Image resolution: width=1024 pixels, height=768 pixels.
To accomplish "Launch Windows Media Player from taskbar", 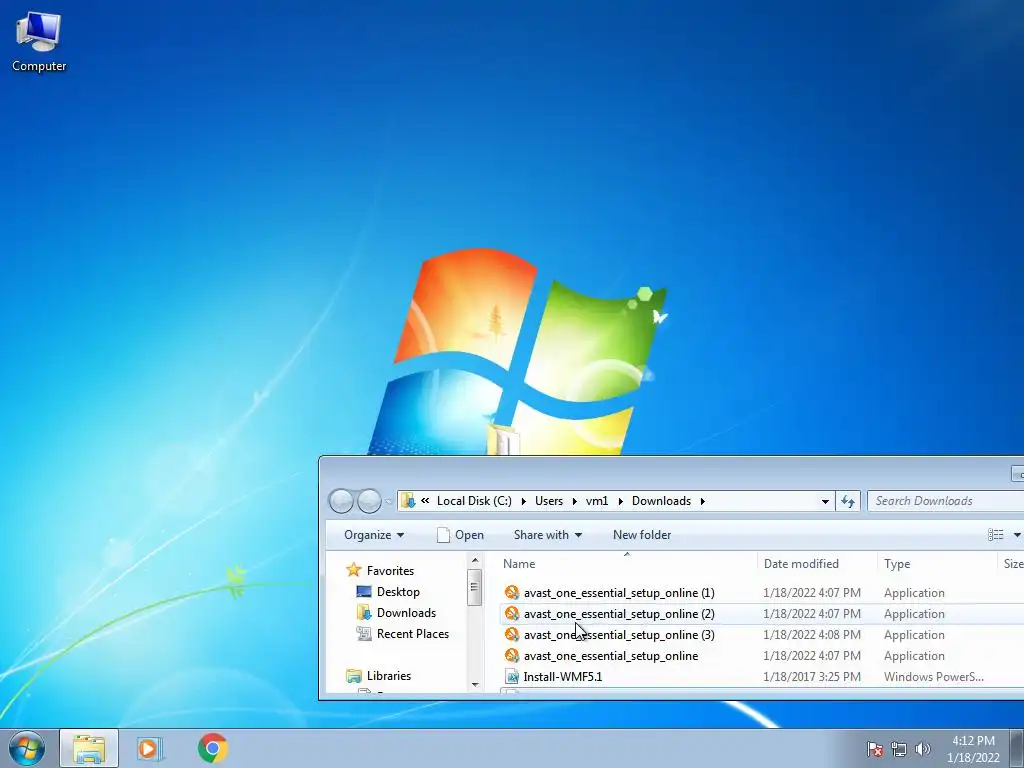I will pos(150,748).
